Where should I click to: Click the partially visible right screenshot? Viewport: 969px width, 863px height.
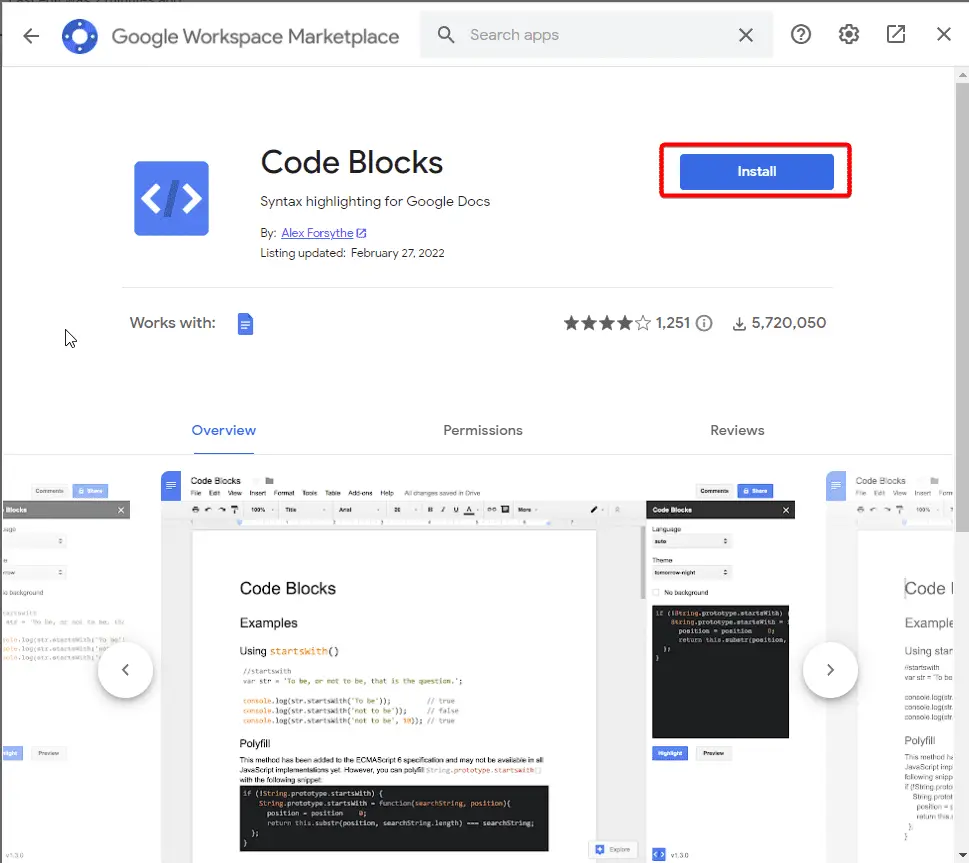pyautogui.click(x=890, y=667)
